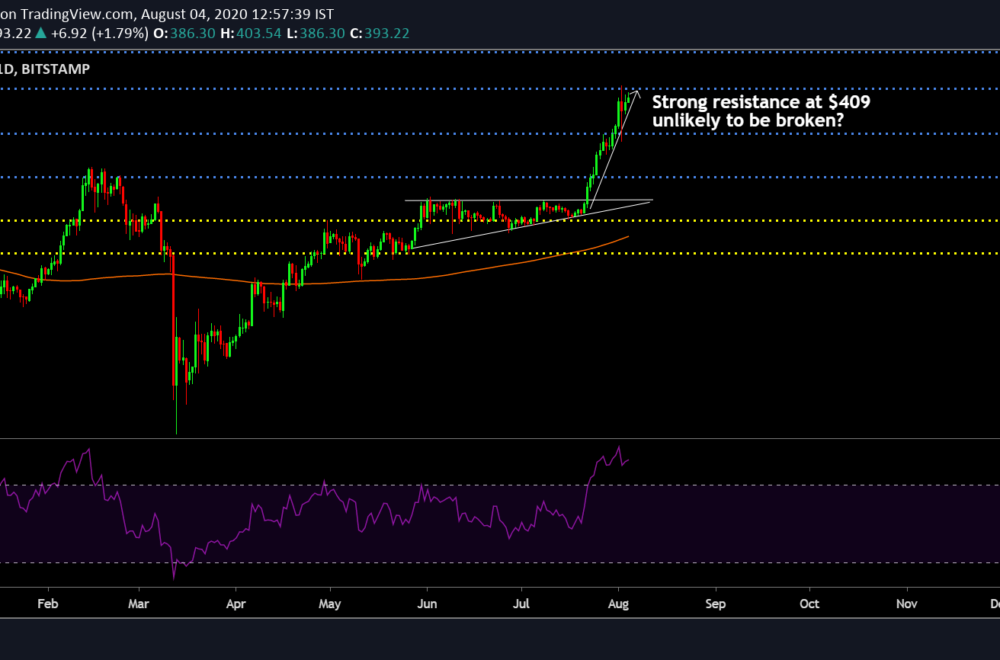Click the Jul label on time axis
1000x660 pixels.
[521, 603]
